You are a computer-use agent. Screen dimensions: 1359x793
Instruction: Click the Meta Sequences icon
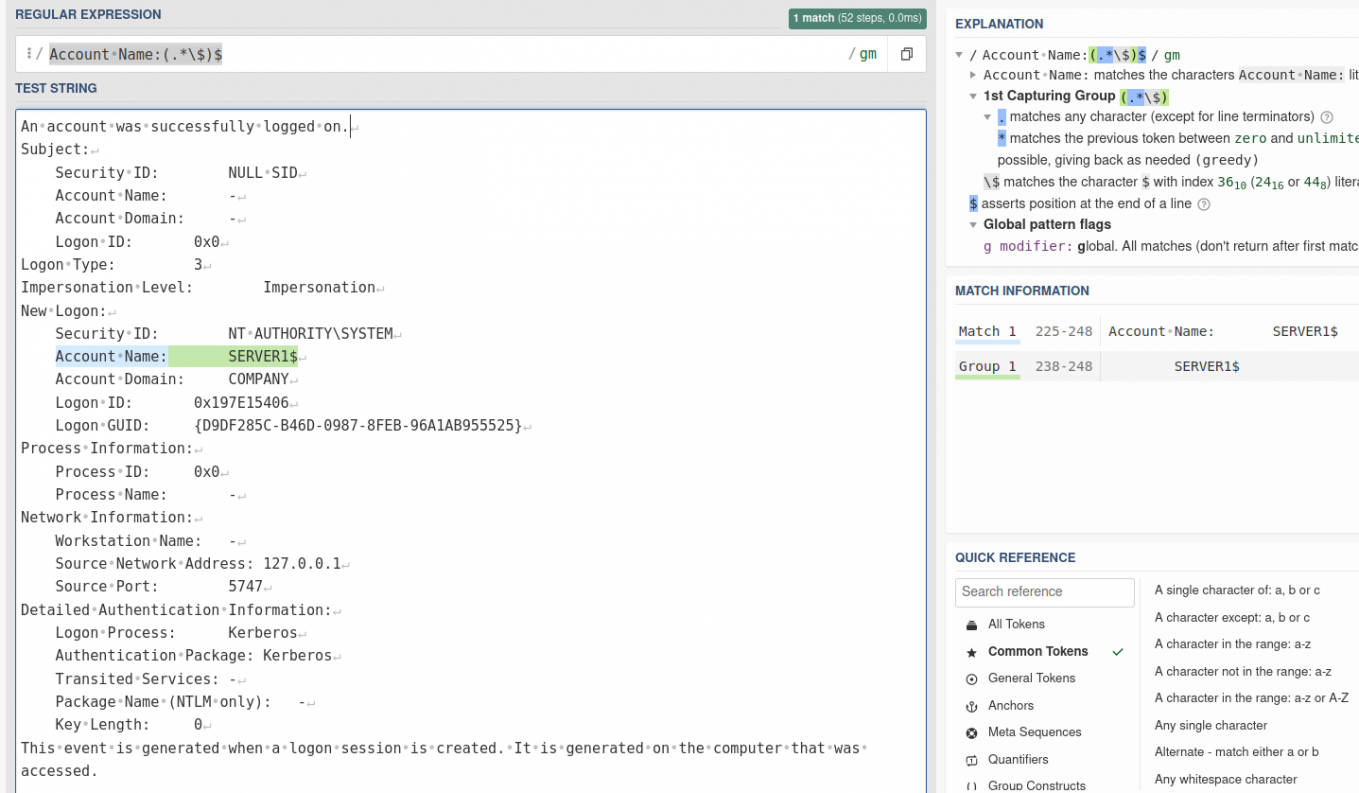tap(971, 733)
